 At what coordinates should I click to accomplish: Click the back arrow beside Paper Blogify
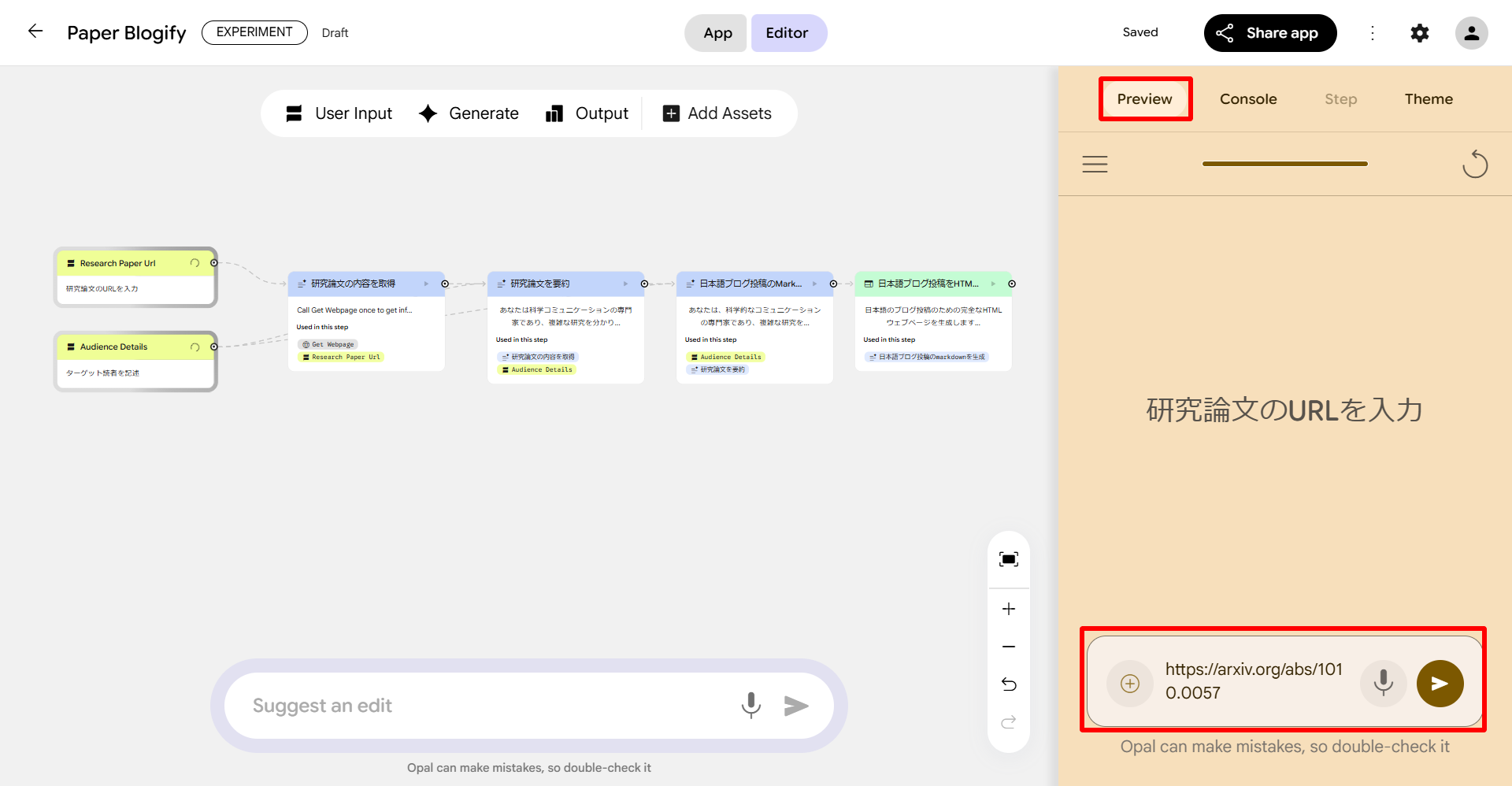pyautogui.click(x=35, y=32)
